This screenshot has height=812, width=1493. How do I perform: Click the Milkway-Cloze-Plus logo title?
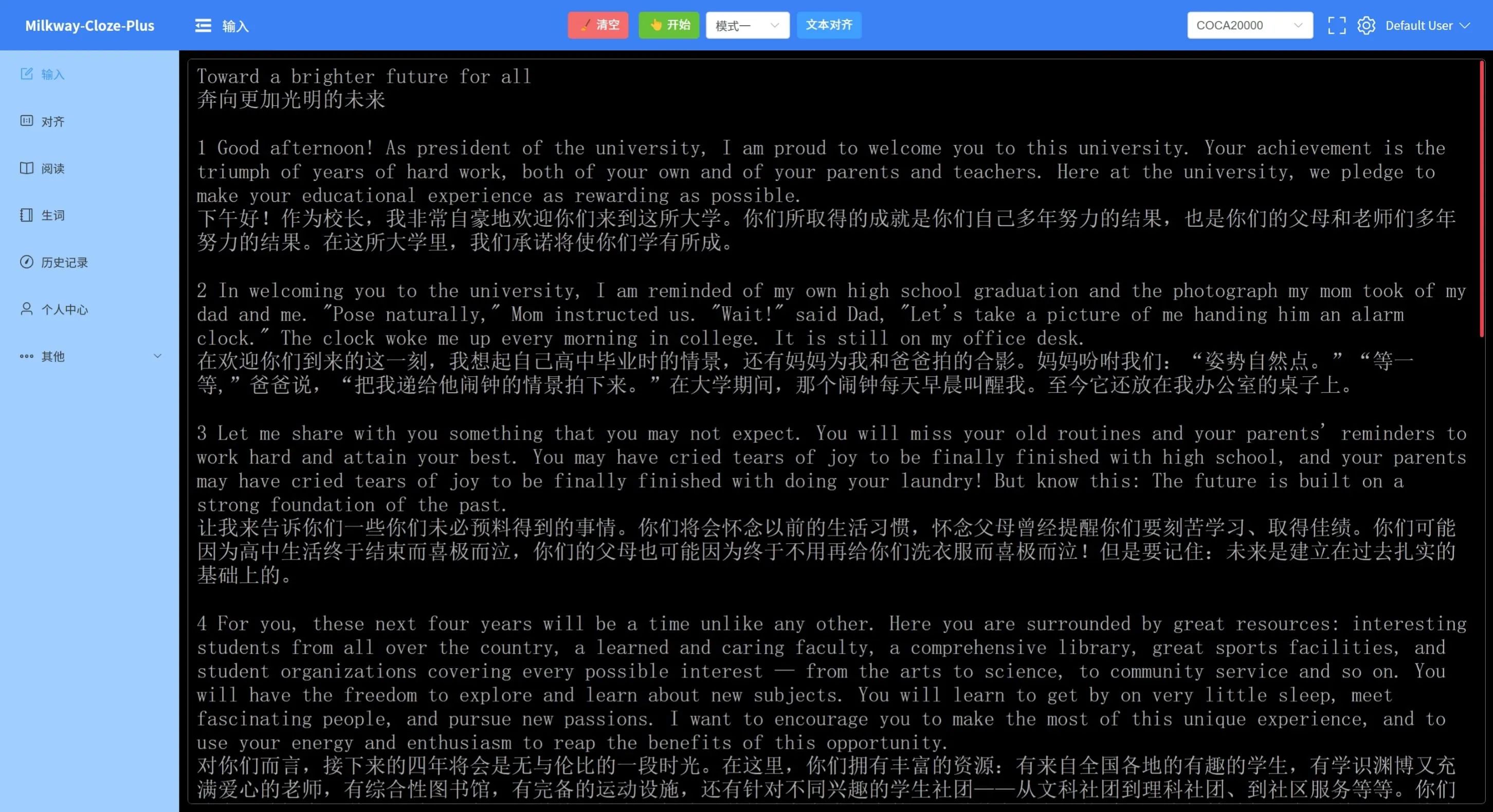coord(90,26)
